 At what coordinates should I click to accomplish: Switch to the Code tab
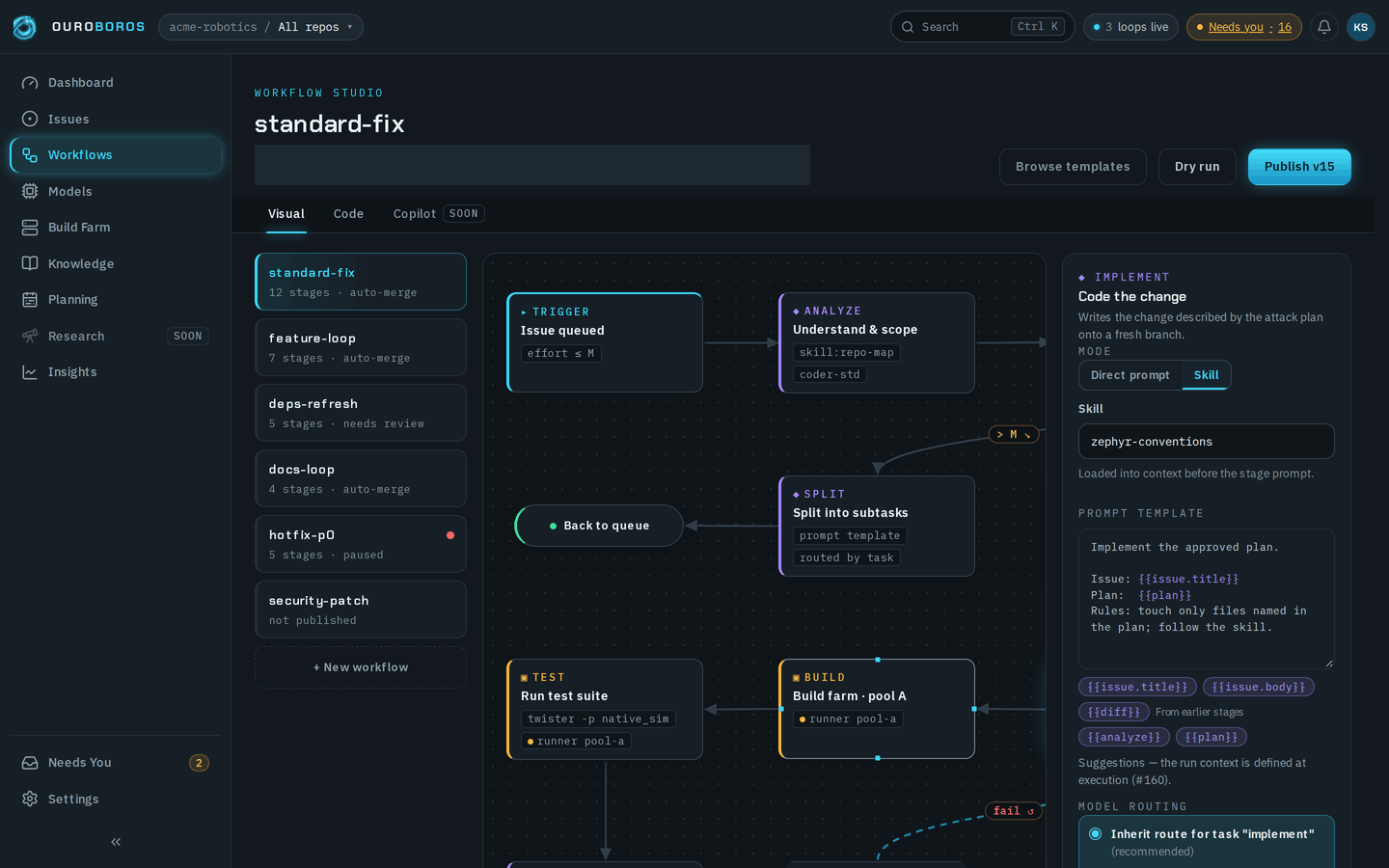(348, 214)
